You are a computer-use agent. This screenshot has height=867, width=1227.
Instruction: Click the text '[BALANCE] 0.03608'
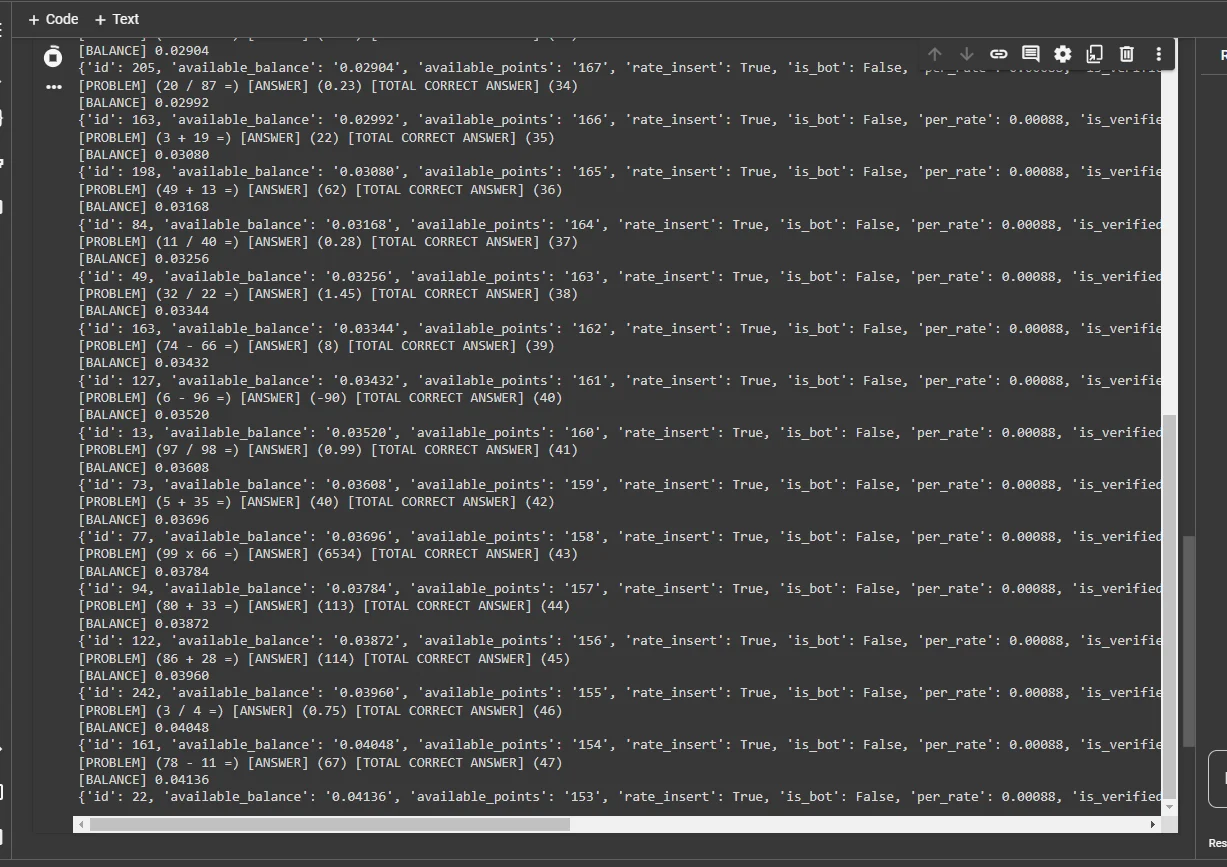tap(144, 467)
